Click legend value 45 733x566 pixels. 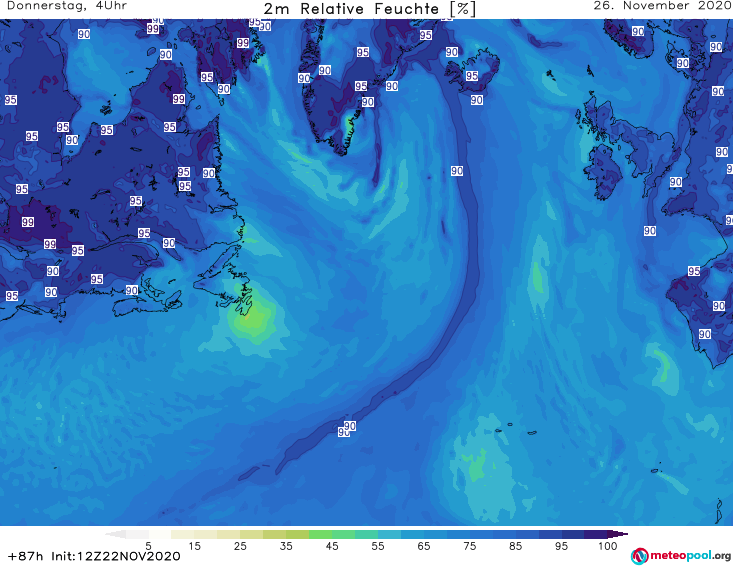332,546
